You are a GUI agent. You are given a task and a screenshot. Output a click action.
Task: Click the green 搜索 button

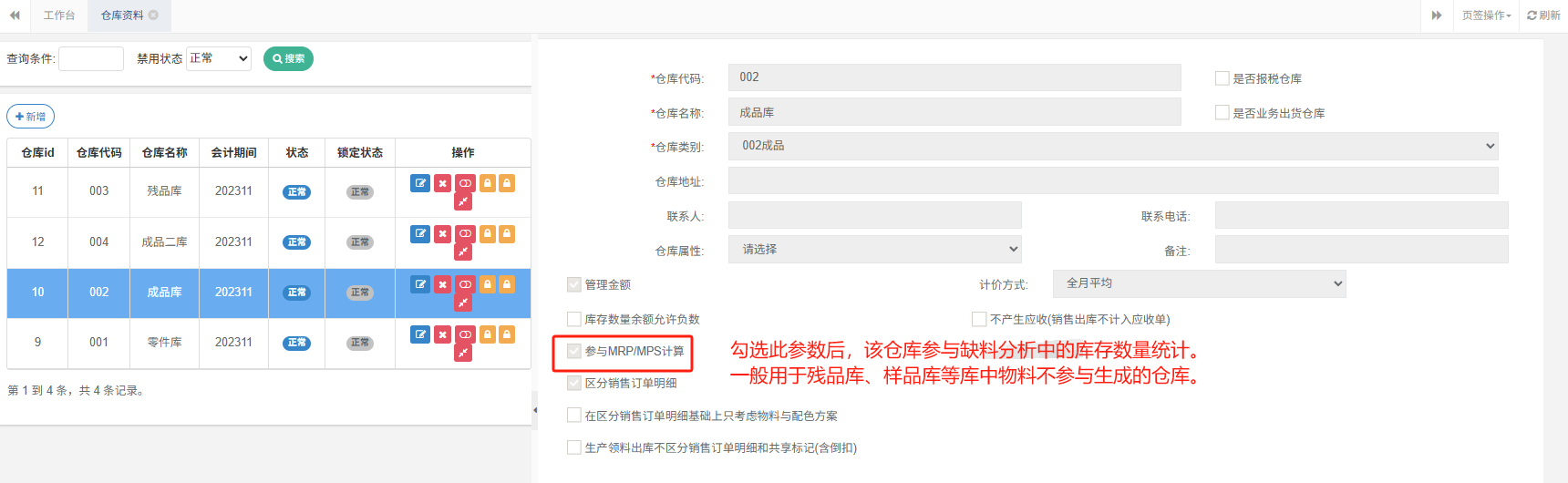coord(288,58)
